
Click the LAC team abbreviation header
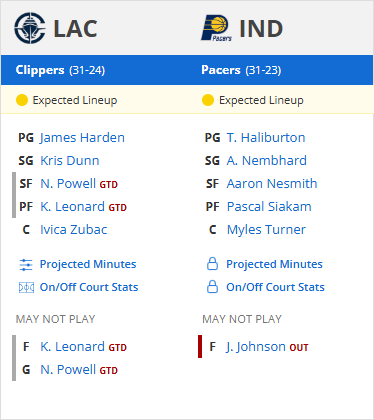click(x=75, y=29)
